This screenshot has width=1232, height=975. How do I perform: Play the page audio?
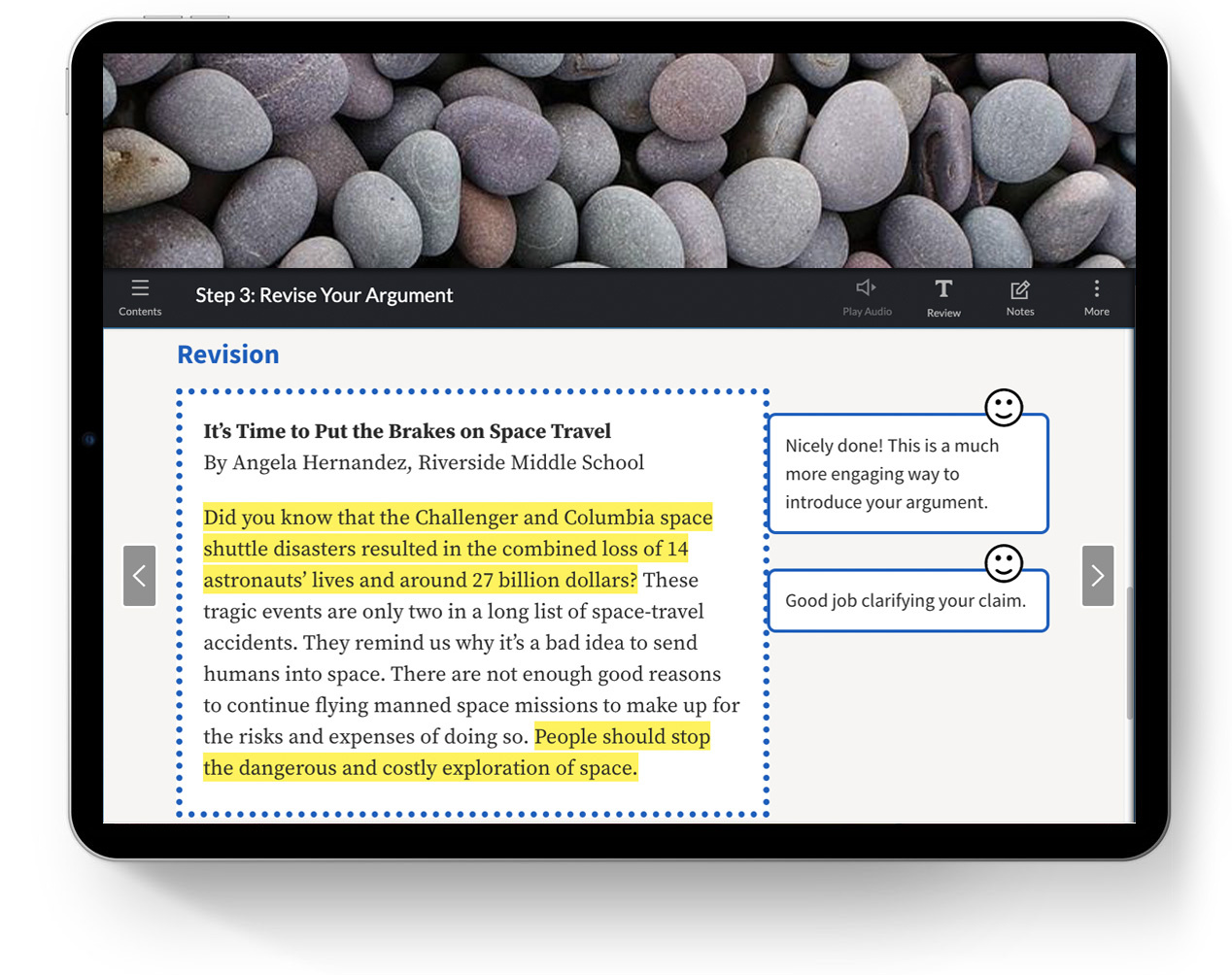(x=867, y=297)
